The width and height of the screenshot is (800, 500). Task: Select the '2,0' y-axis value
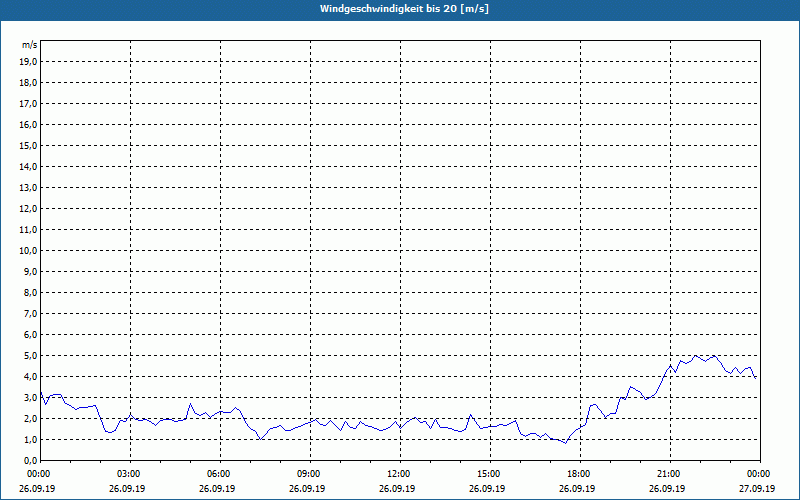pos(30,418)
